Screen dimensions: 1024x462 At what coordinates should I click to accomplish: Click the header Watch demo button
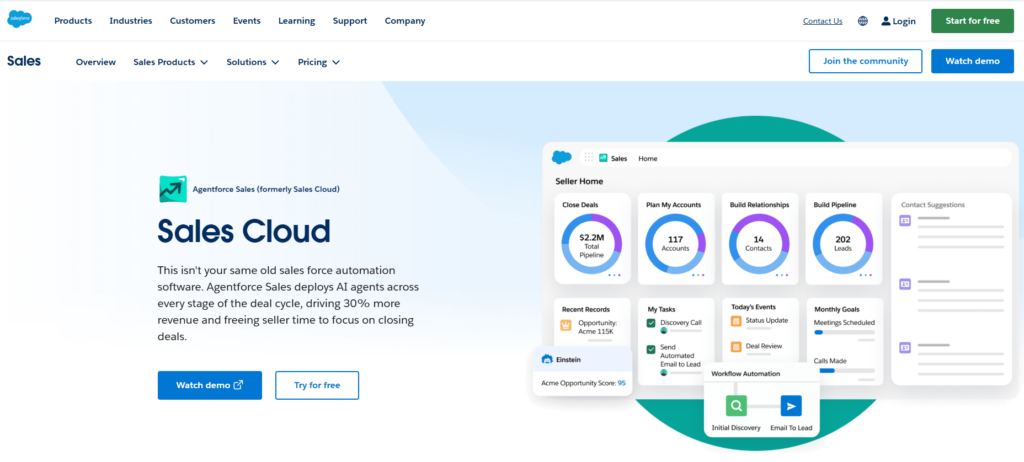point(972,61)
